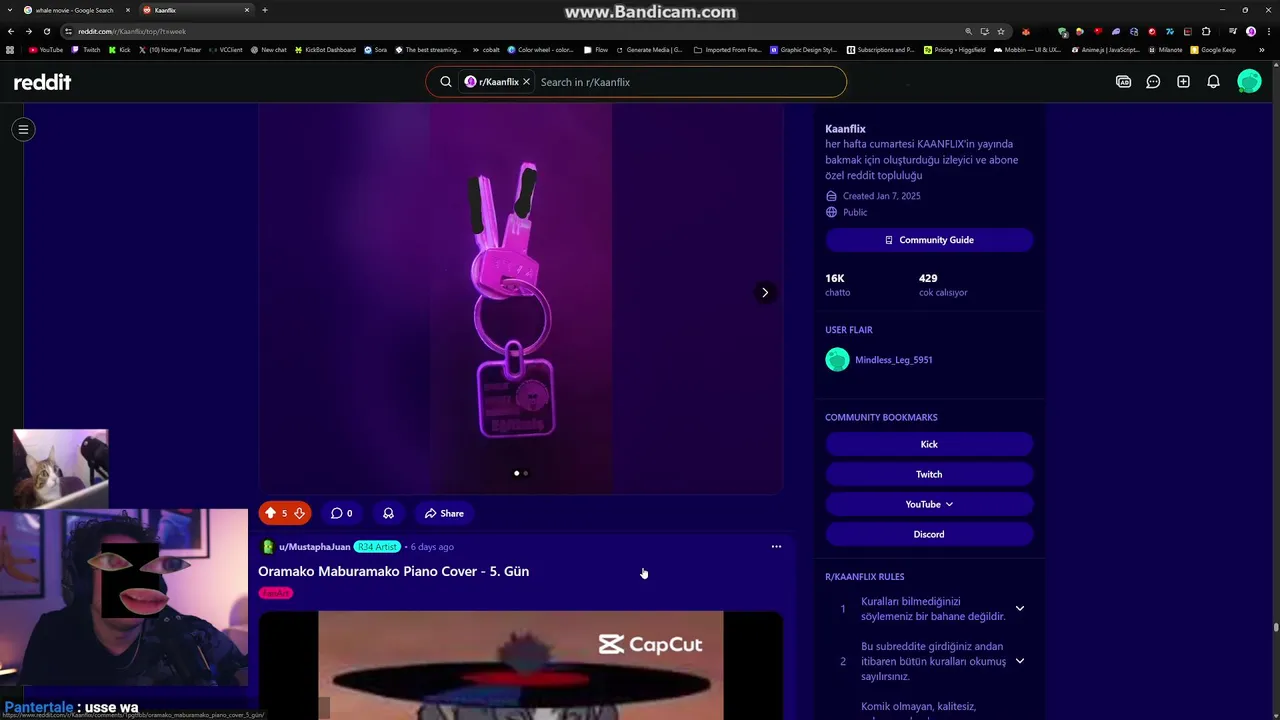Open the Community Guide button

[929, 240]
